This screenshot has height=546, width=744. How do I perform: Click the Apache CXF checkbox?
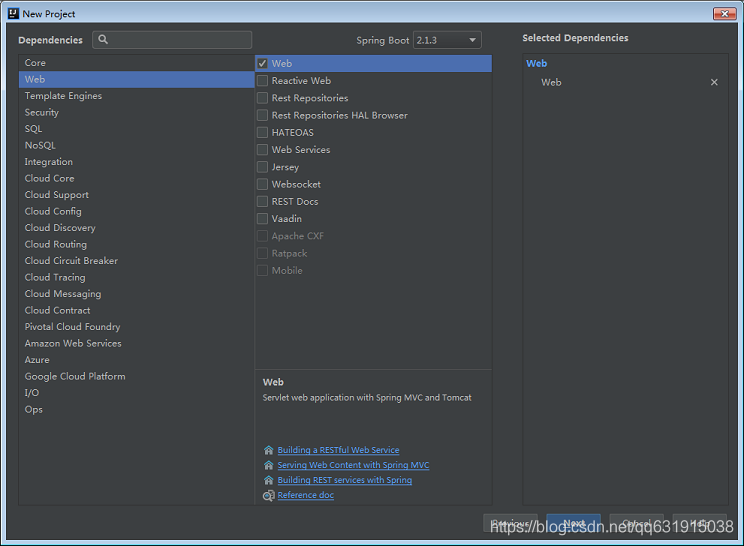[262, 236]
